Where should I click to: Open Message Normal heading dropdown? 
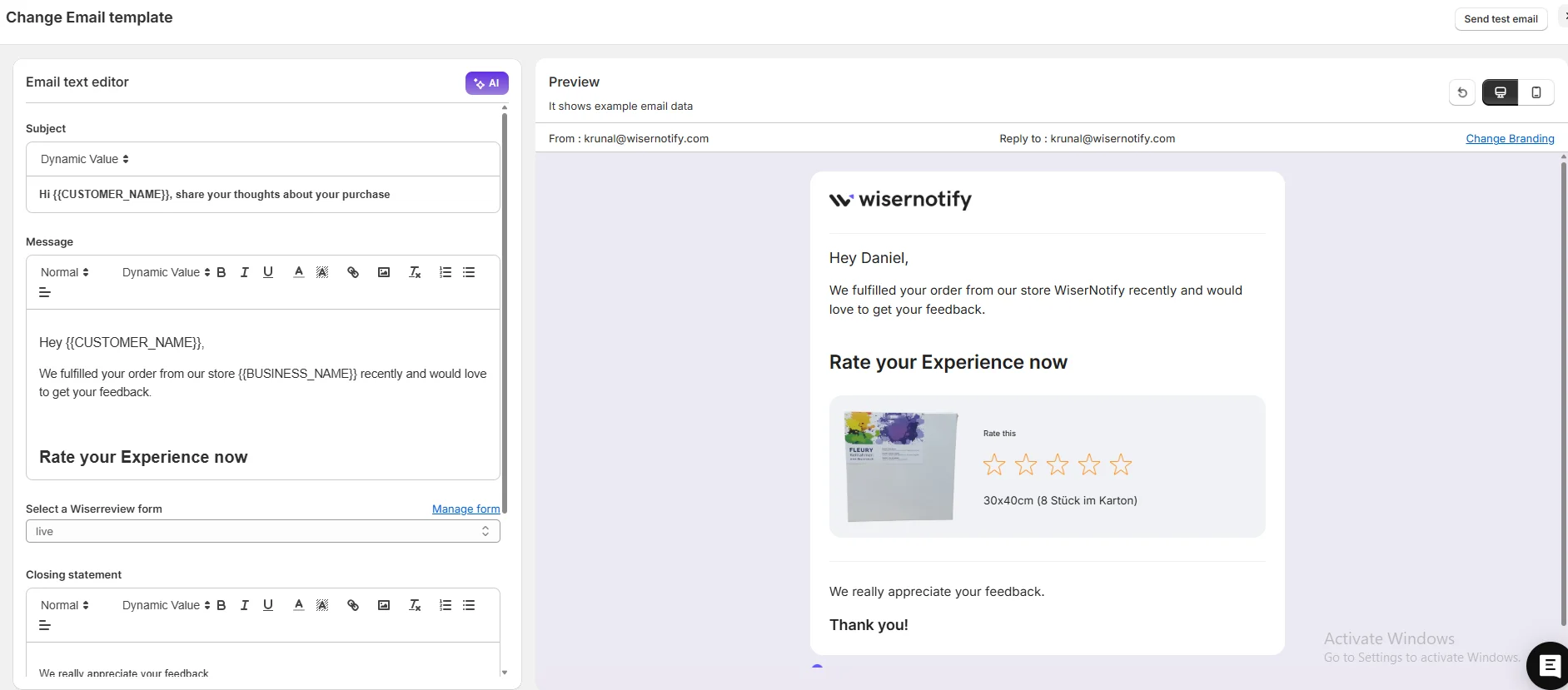[x=65, y=272]
